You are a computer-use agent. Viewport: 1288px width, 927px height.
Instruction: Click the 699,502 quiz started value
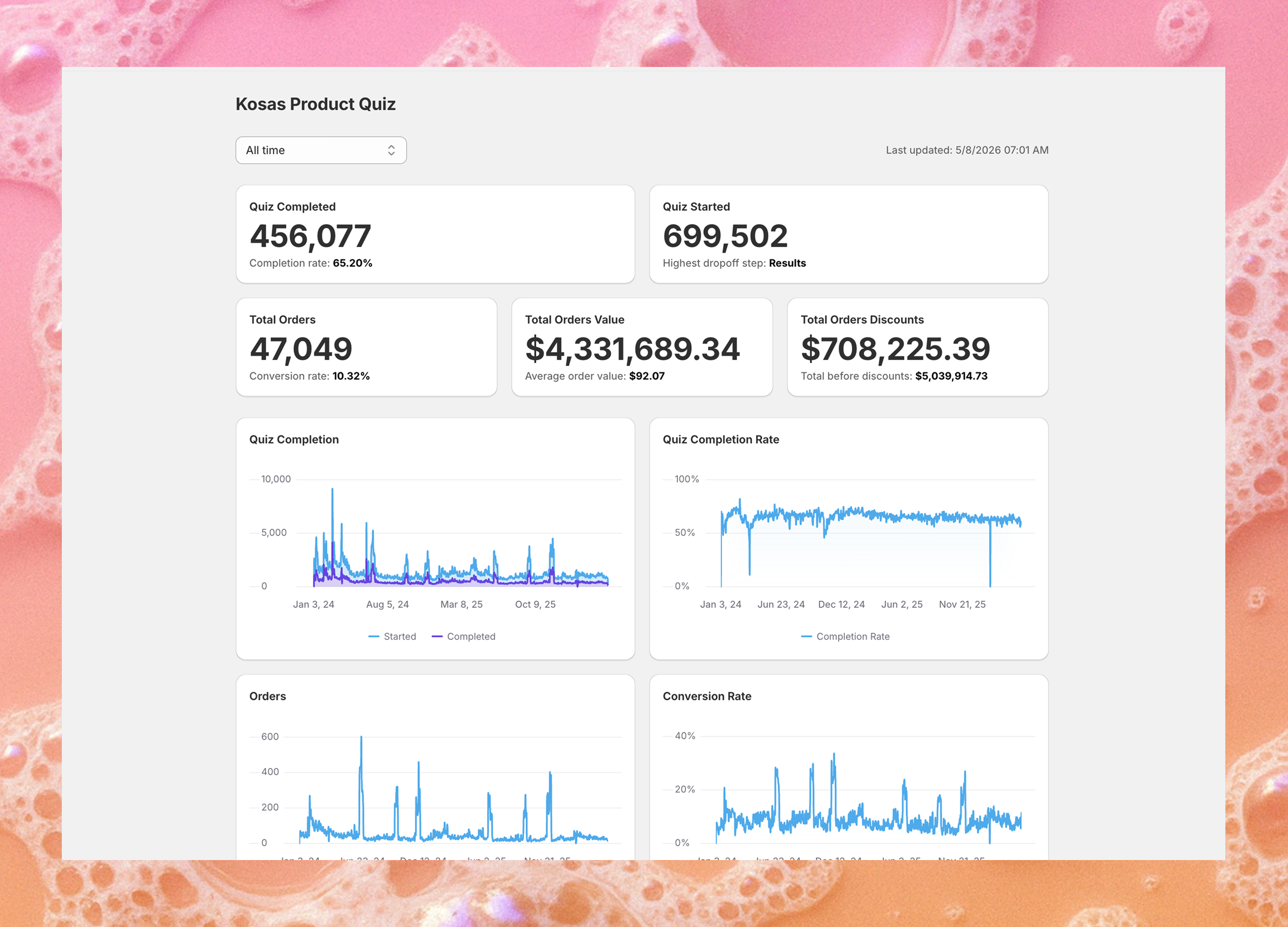tap(725, 236)
